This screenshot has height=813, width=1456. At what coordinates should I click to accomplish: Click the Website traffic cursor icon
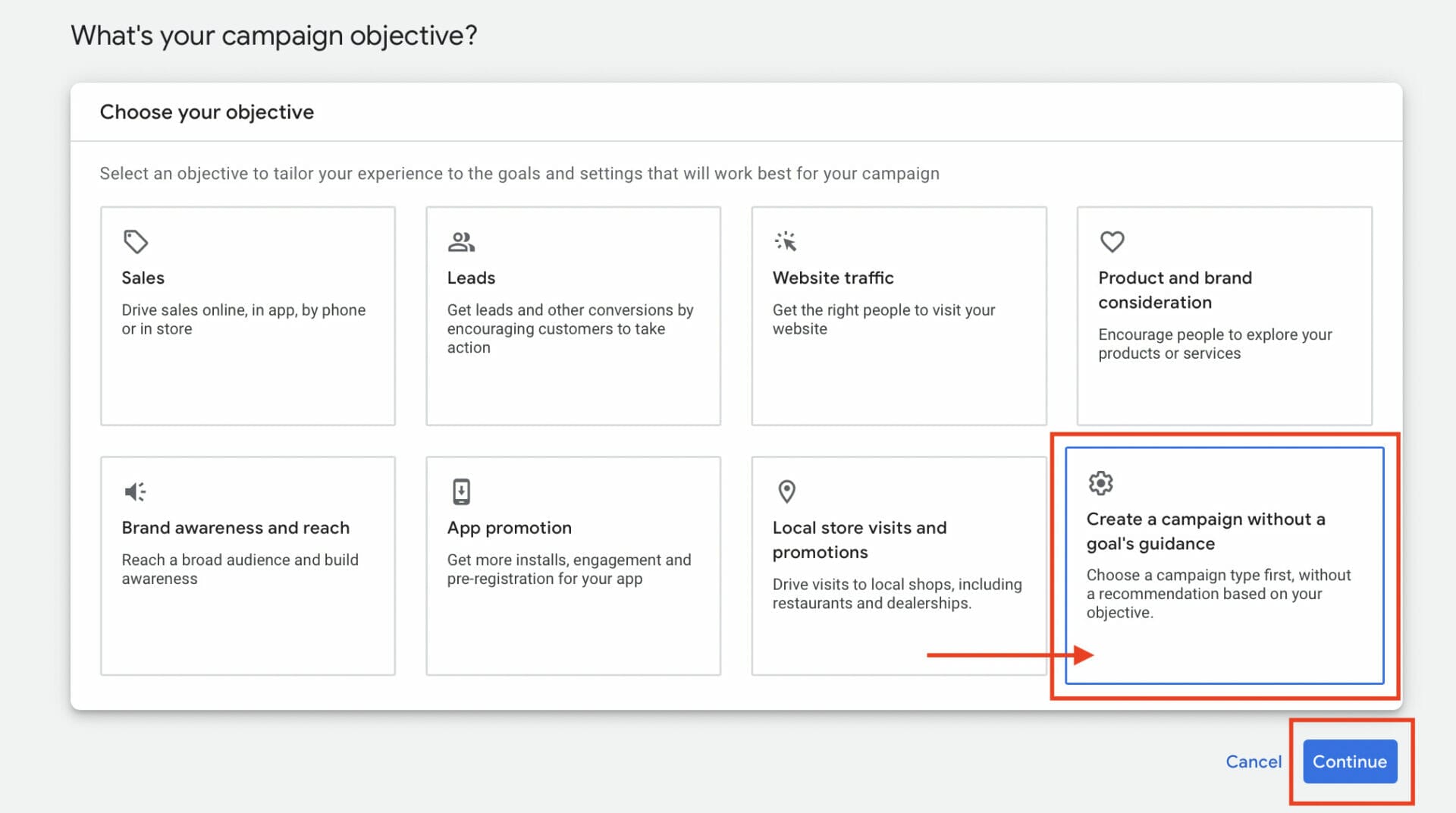coord(786,242)
